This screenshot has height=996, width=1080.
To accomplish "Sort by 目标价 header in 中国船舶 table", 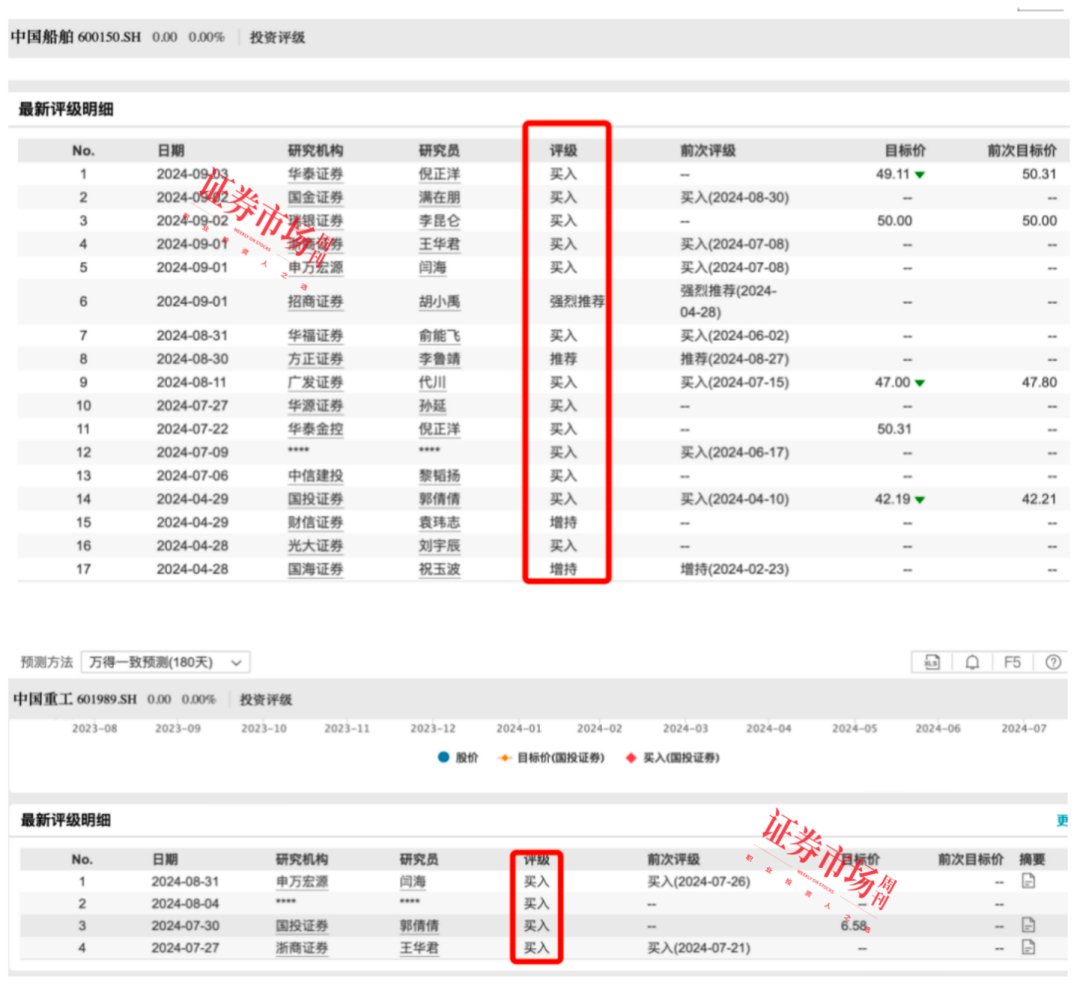I will click(905, 151).
